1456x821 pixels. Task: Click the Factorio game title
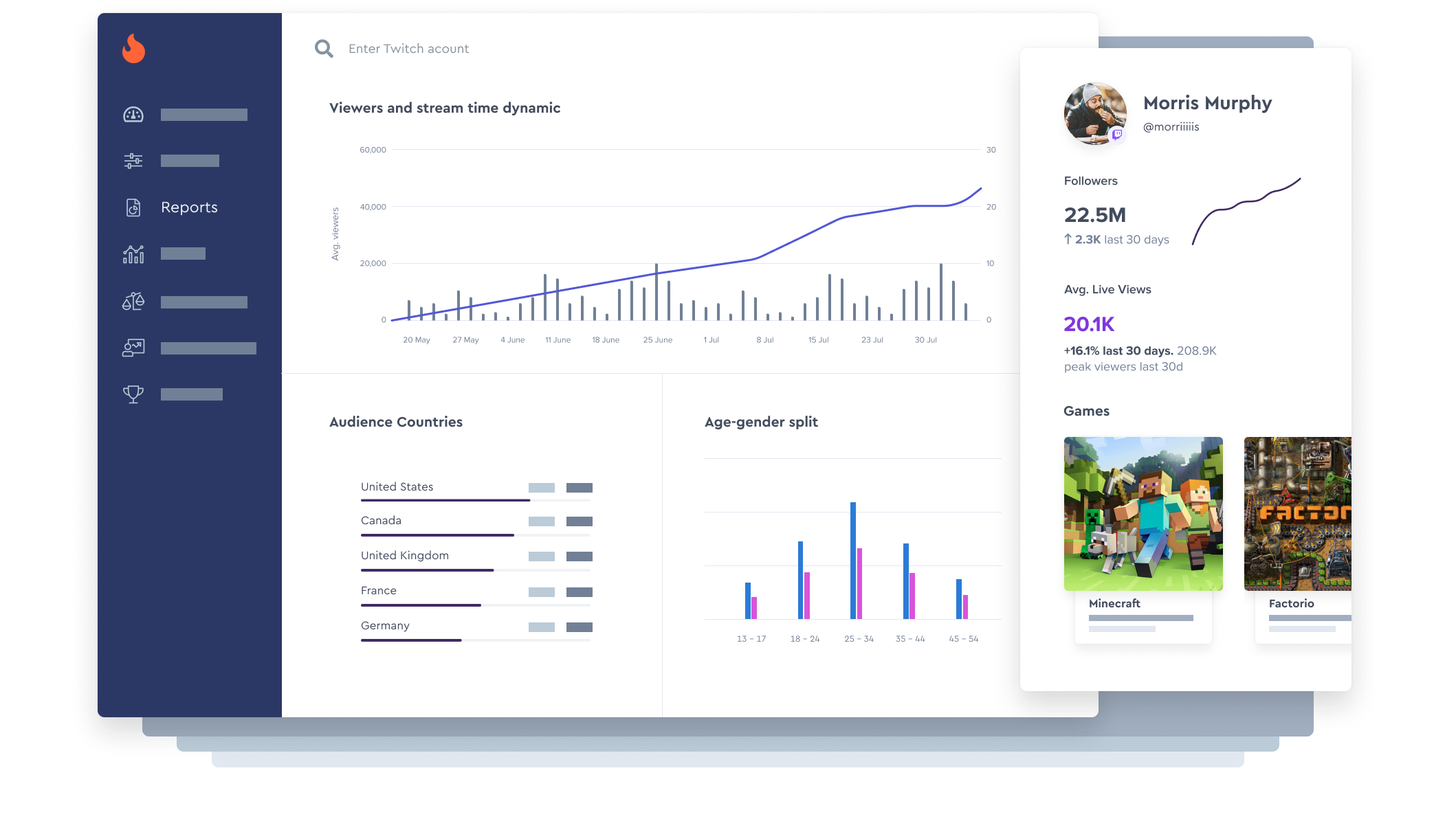click(x=1291, y=603)
